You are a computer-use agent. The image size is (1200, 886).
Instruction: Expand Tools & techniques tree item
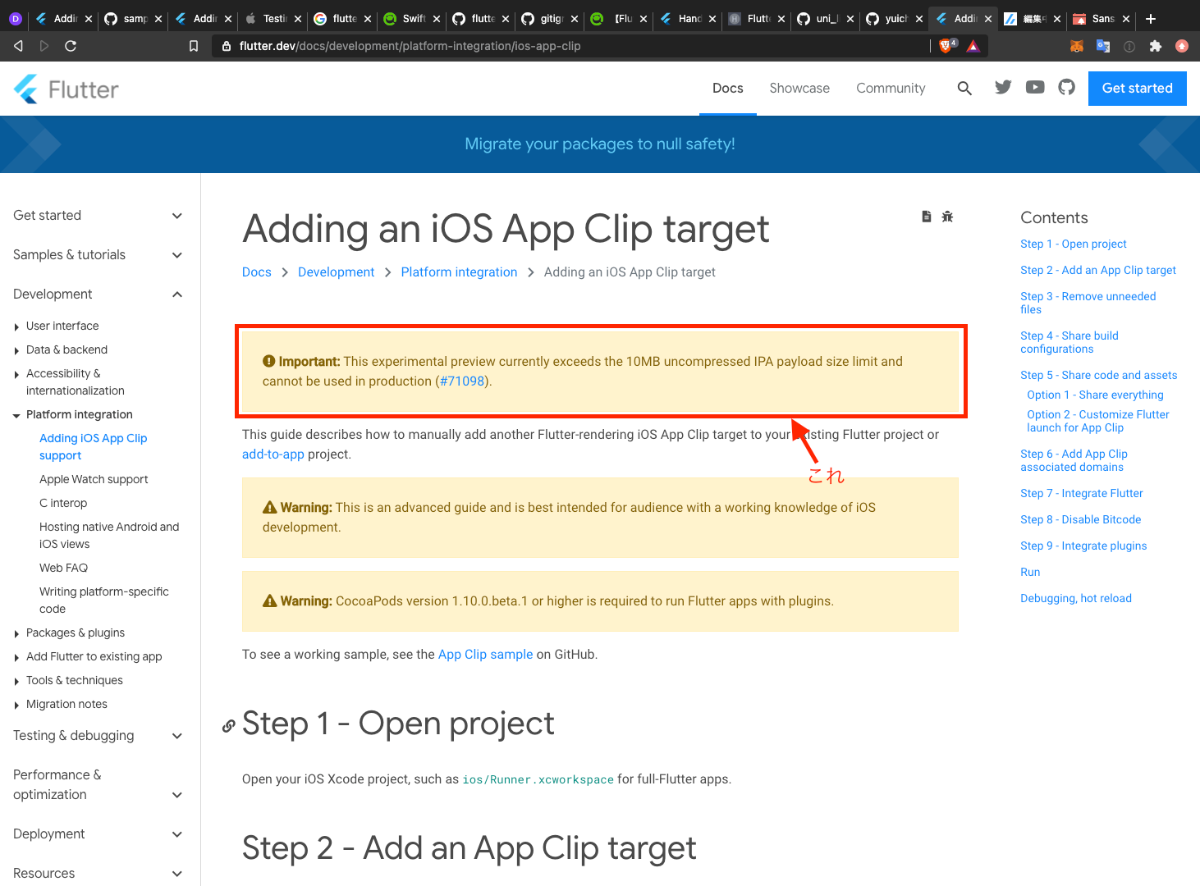[x=68, y=680]
